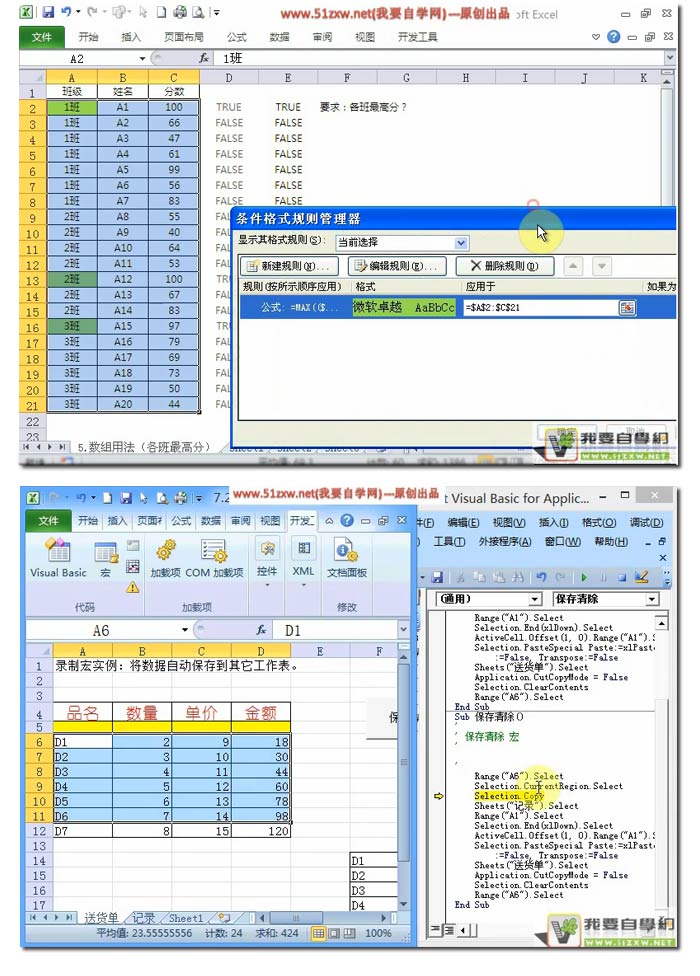Click macro security warning icon in 代码 group
Screen dimensions: 700x976
(x=133, y=586)
